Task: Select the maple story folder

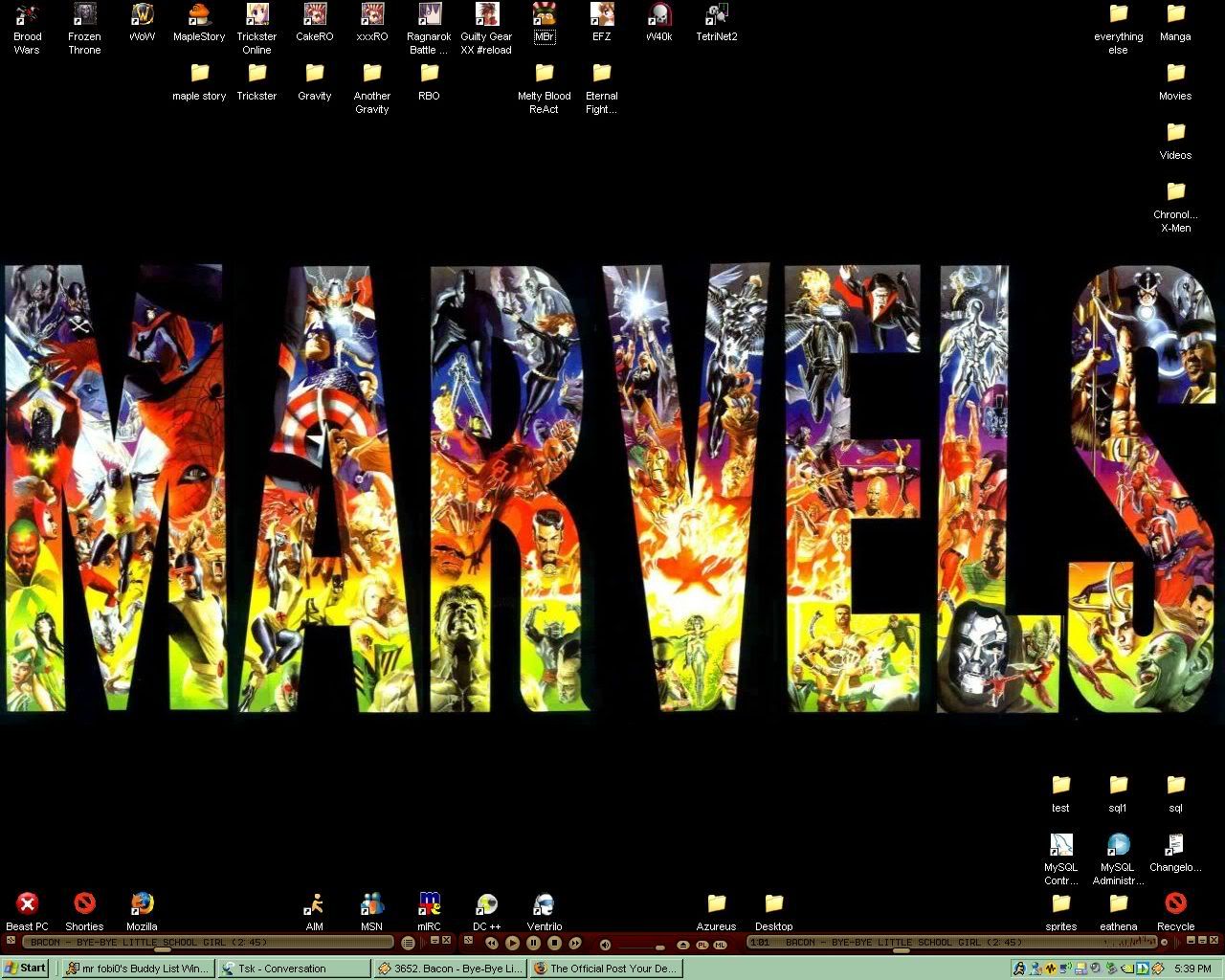Action: pyautogui.click(x=199, y=82)
